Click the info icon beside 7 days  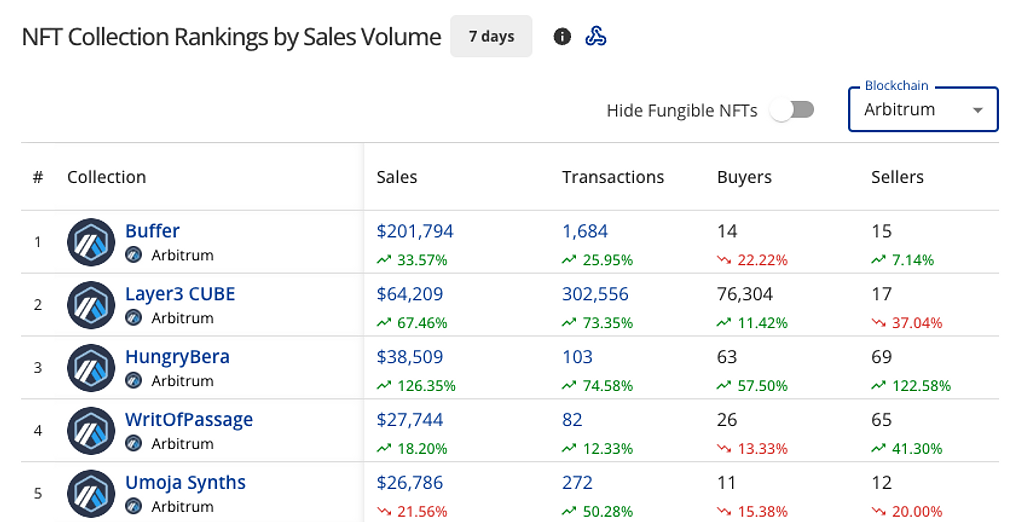[562, 37]
